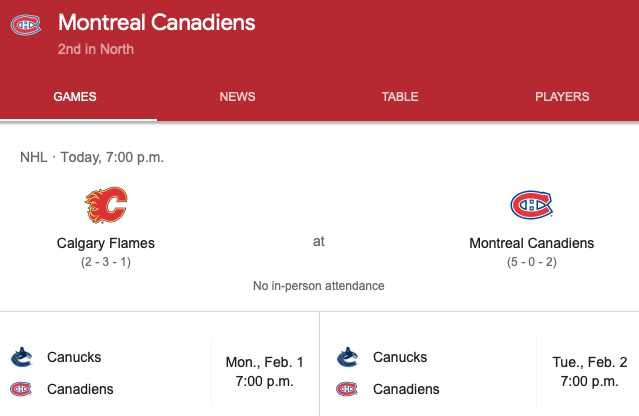The image size is (639, 416).
Task: Click Canadiens logo in the Feb. 1 game
Action: click(x=21, y=389)
